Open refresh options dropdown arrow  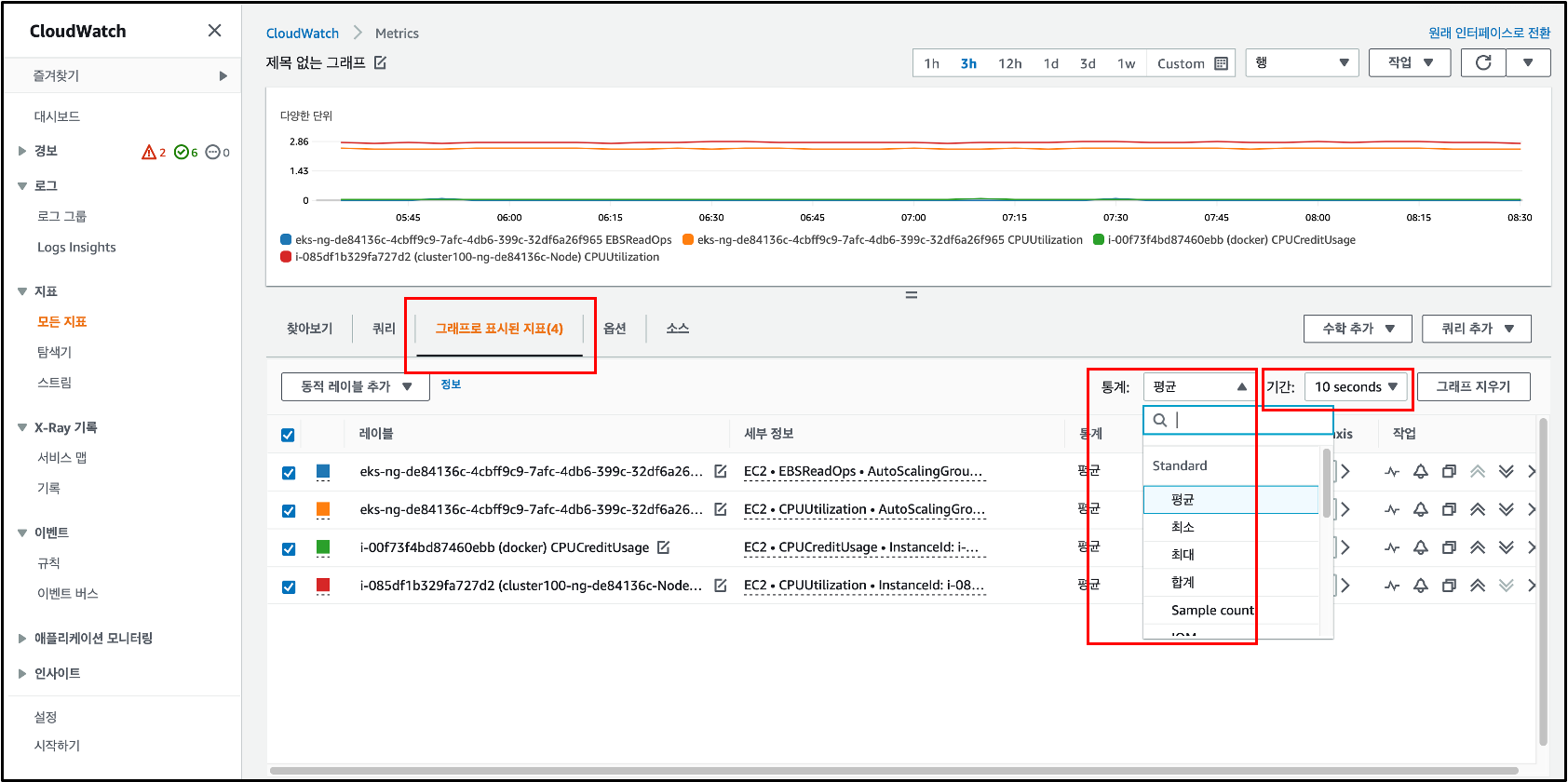(x=1528, y=62)
